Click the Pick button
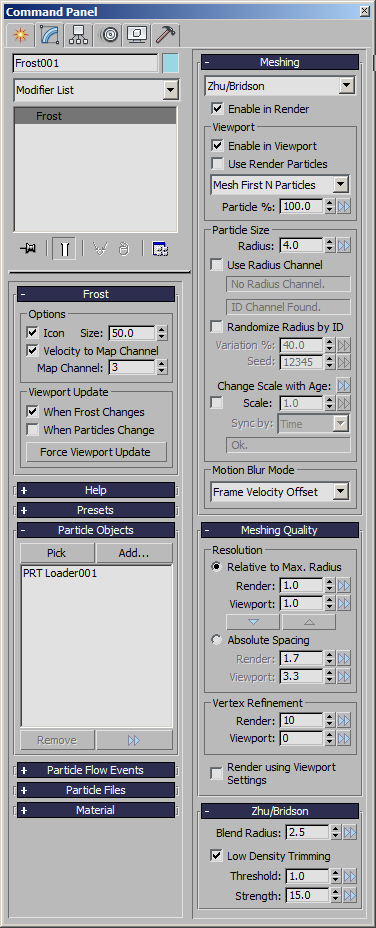The width and height of the screenshot is (376, 928). (x=57, y=553)
